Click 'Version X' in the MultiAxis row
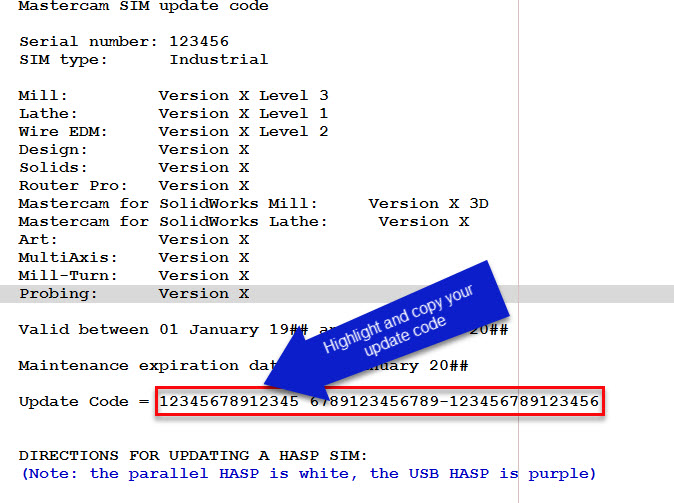 204,258
